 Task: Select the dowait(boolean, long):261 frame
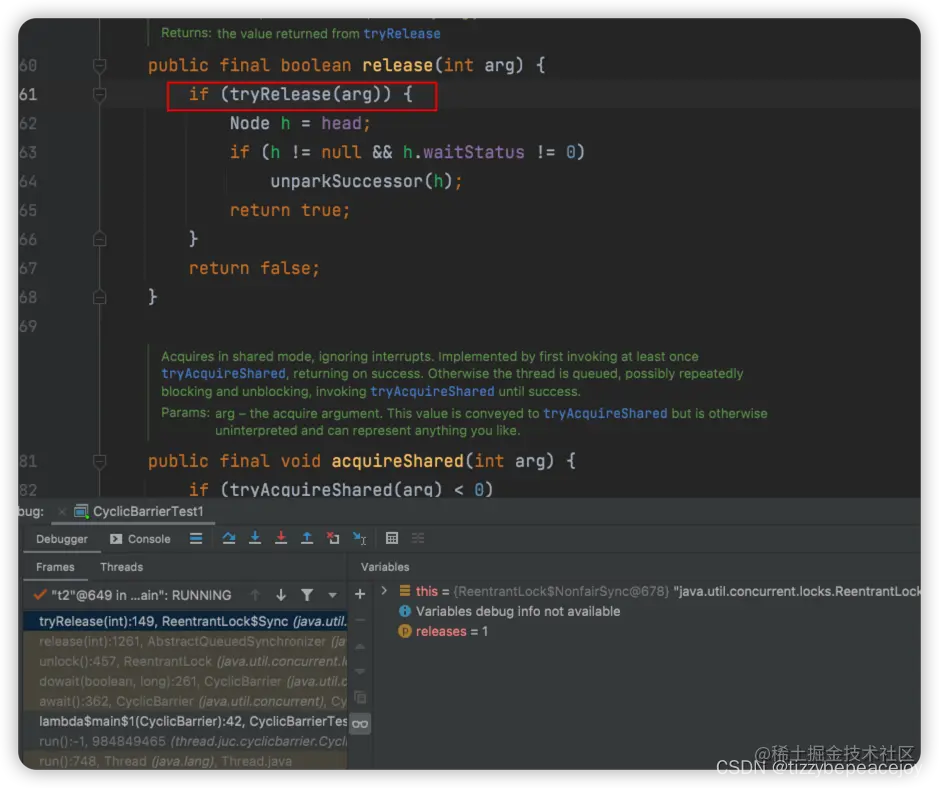[186, 681]
